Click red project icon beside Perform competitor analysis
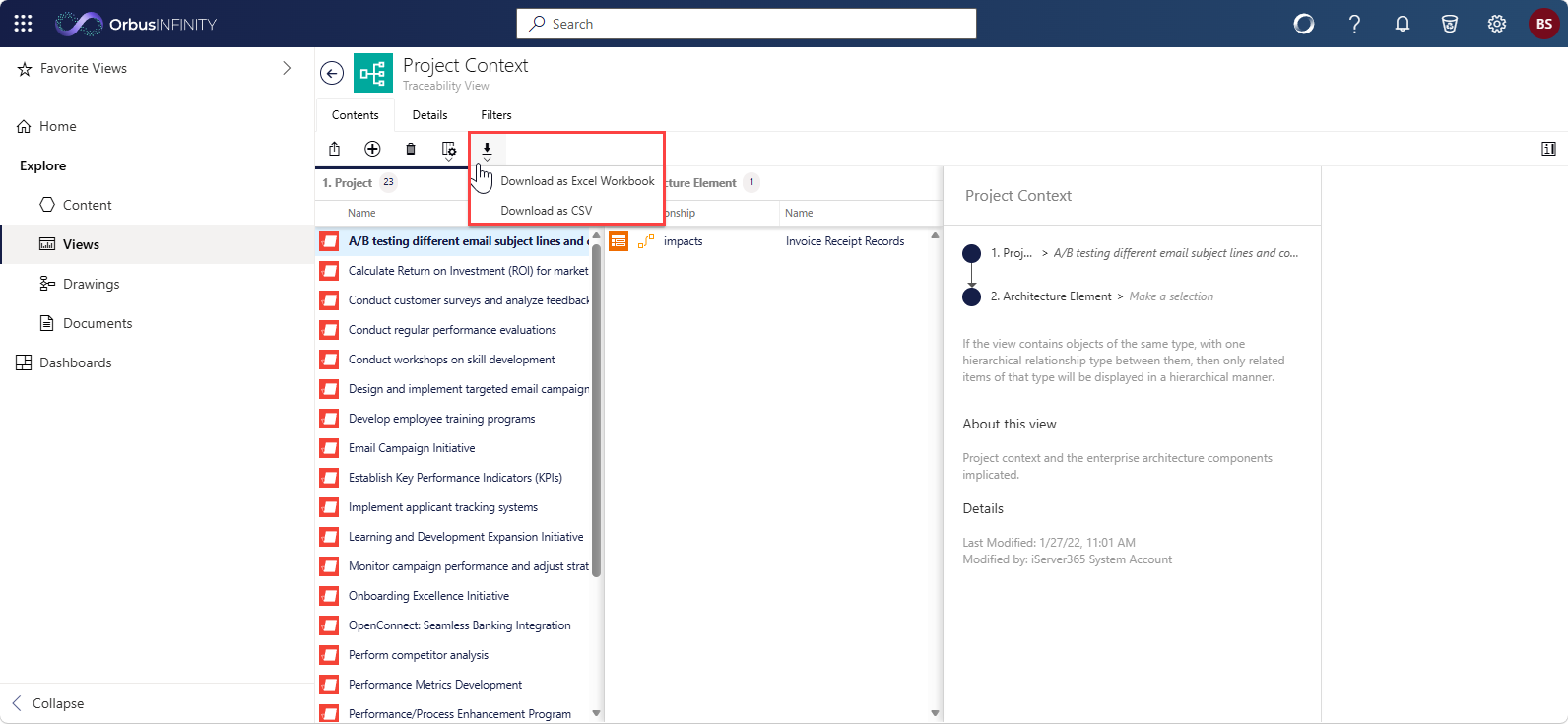 click(329, 655)
